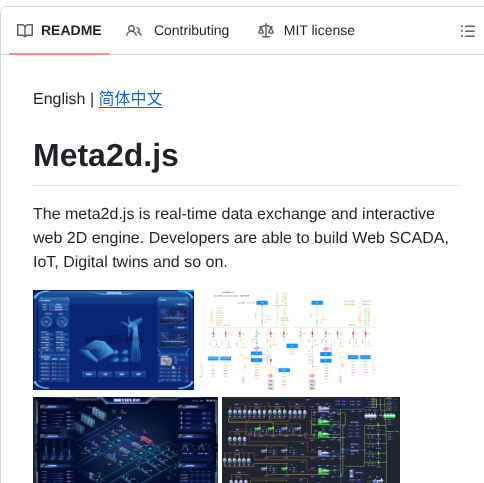Click the scales icon beside MIT license
484x483 pixels.
click(x=266, y=31)
